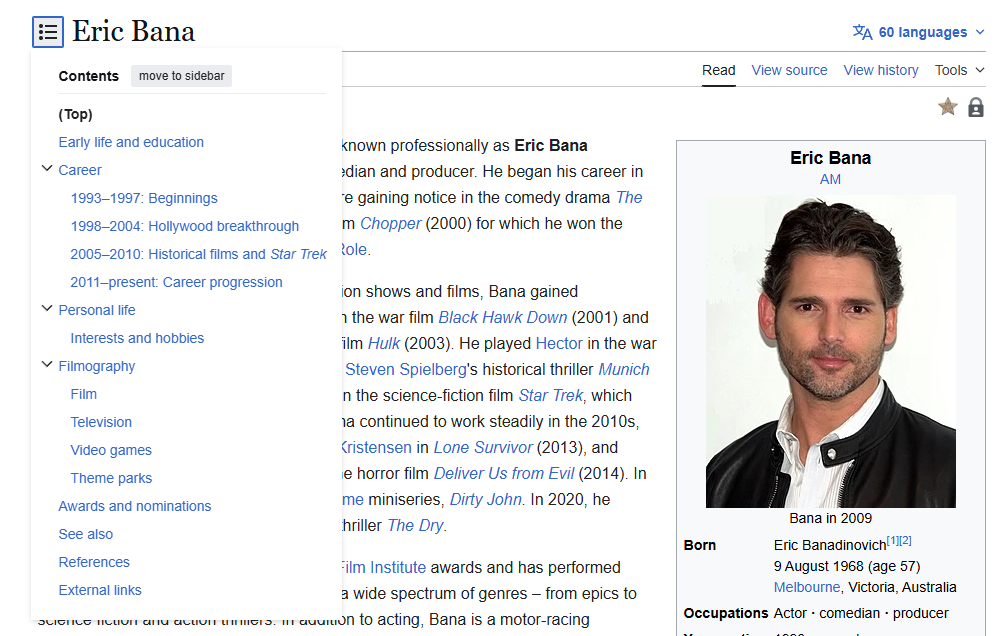Go to the References section
Screen dimensions: 1000x636
(94, 563)
